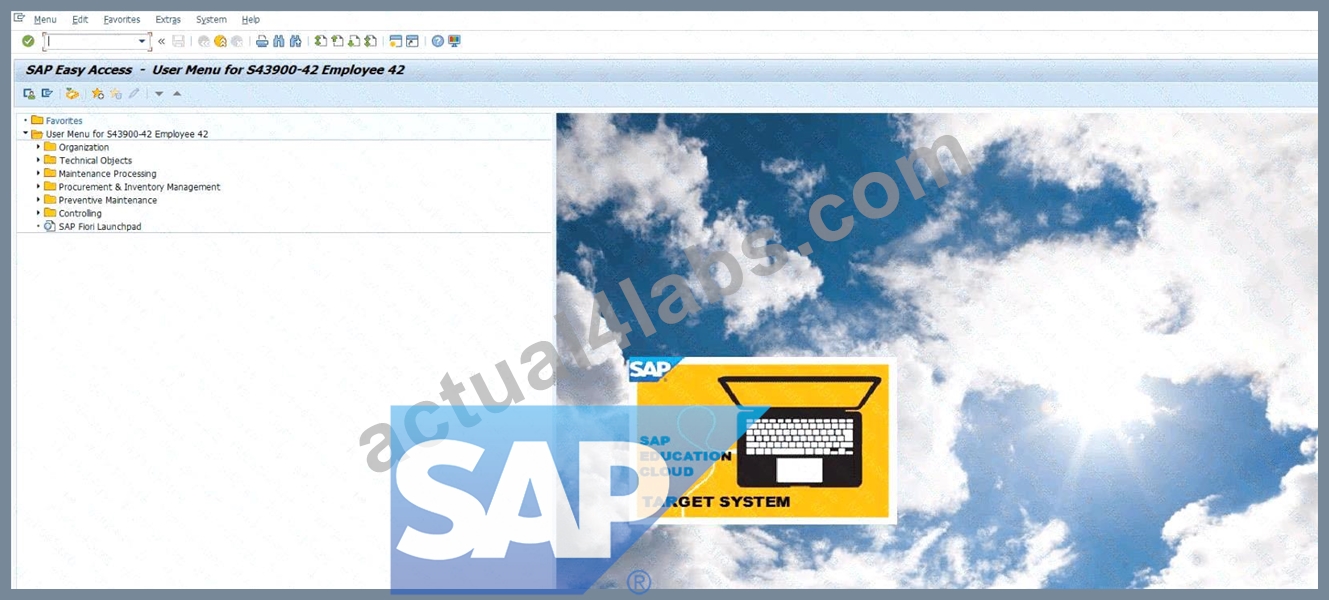
Task: Click the greyed Back arrow icon
Action: 204,41
